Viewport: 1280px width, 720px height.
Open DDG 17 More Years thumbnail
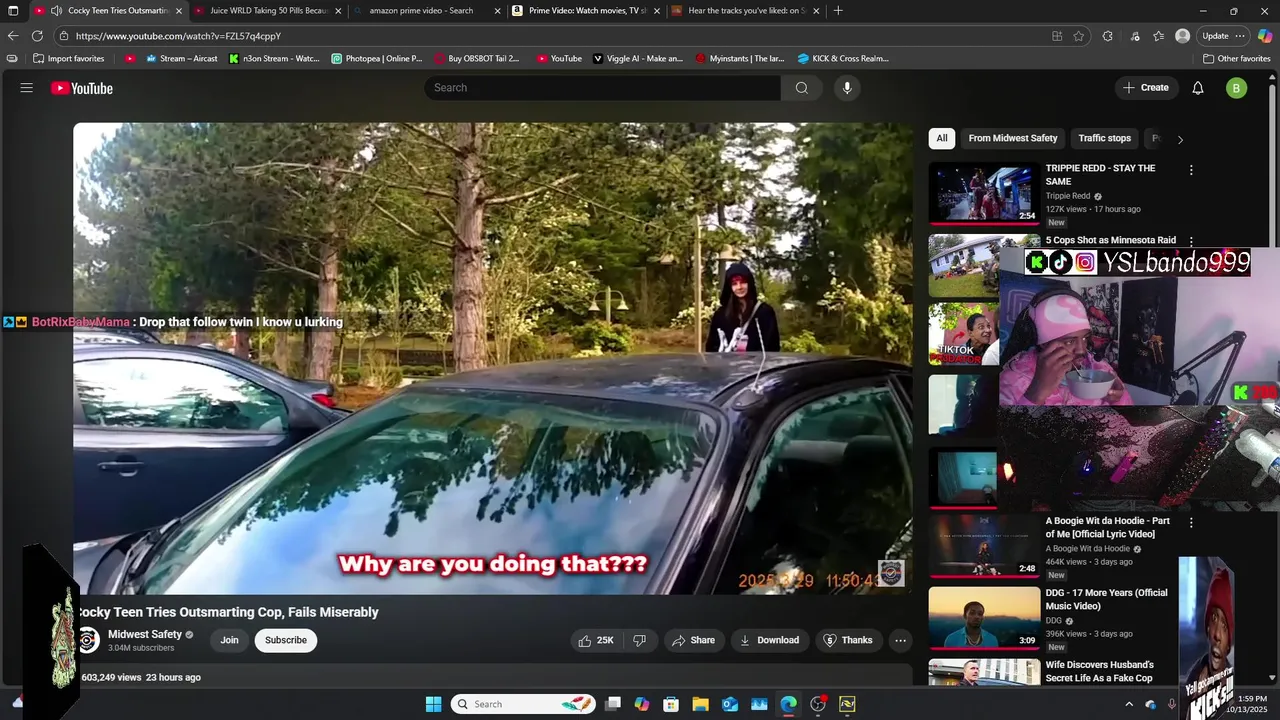[984, 617]
